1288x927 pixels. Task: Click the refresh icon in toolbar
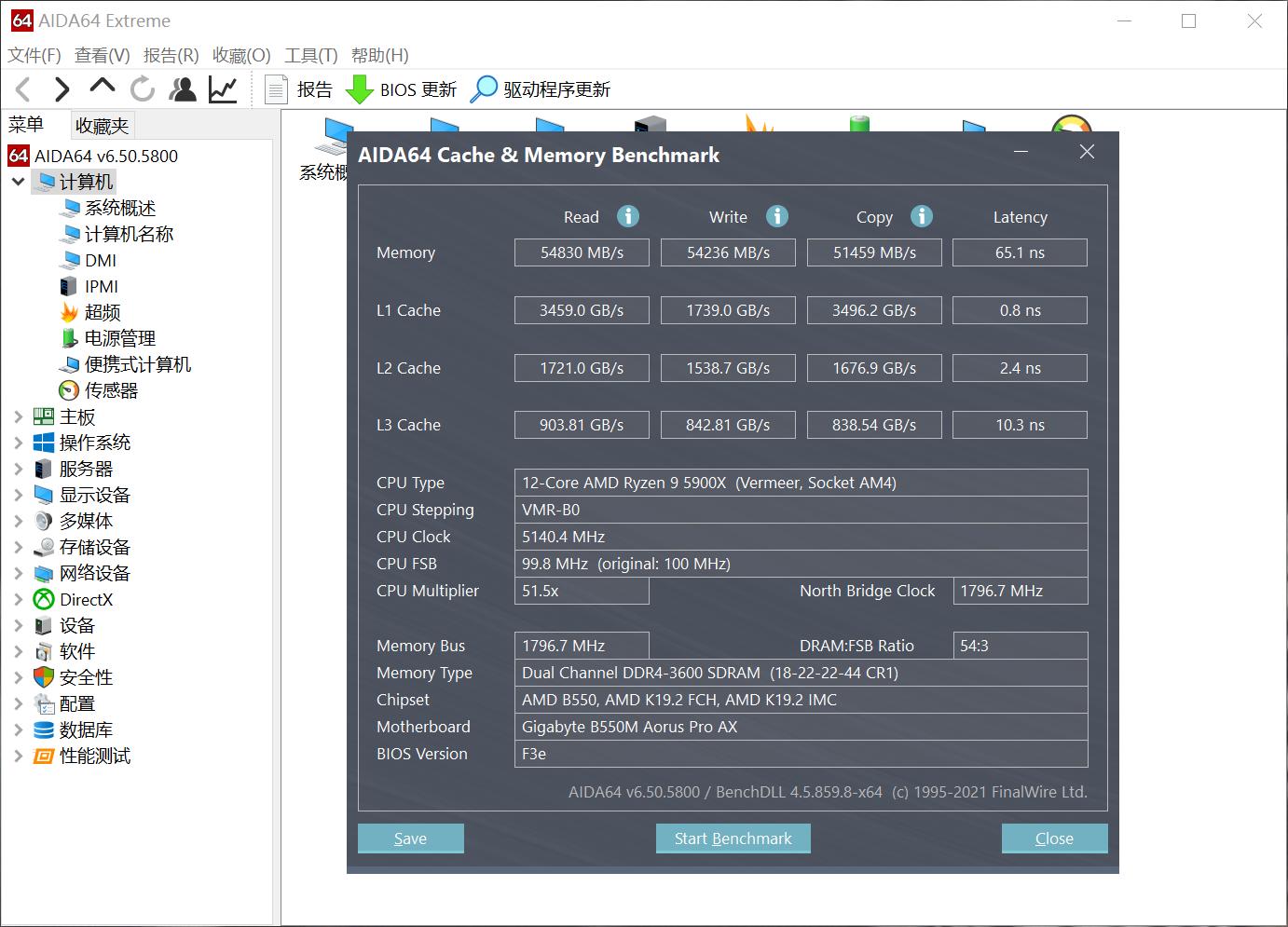click(x=143, y=89)
